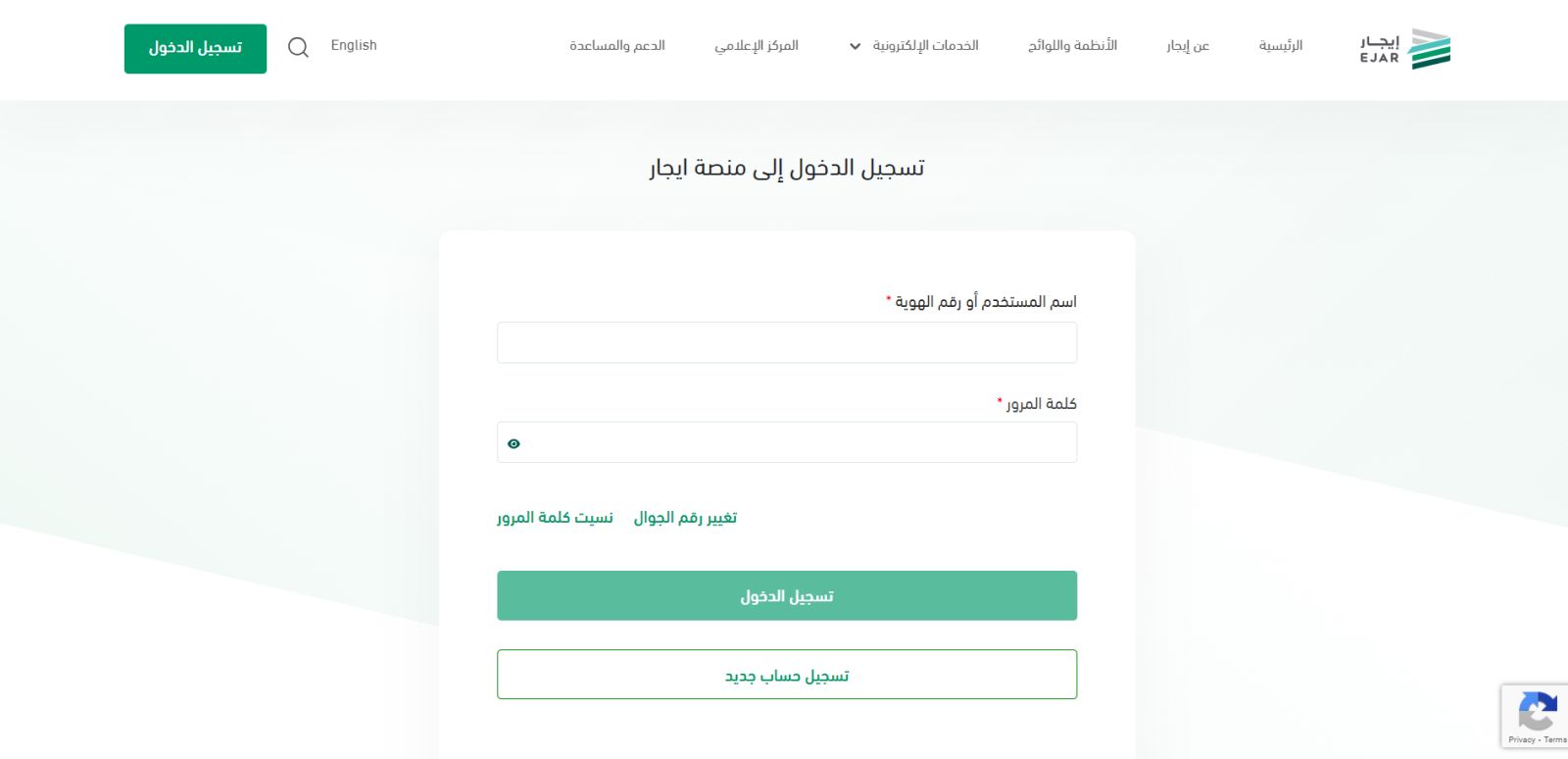Click the تسجيل حساب جديد button
Image resolution: width=1568 pixels, height=759 pixels.
pyautogui.click(x=786, y=674)
